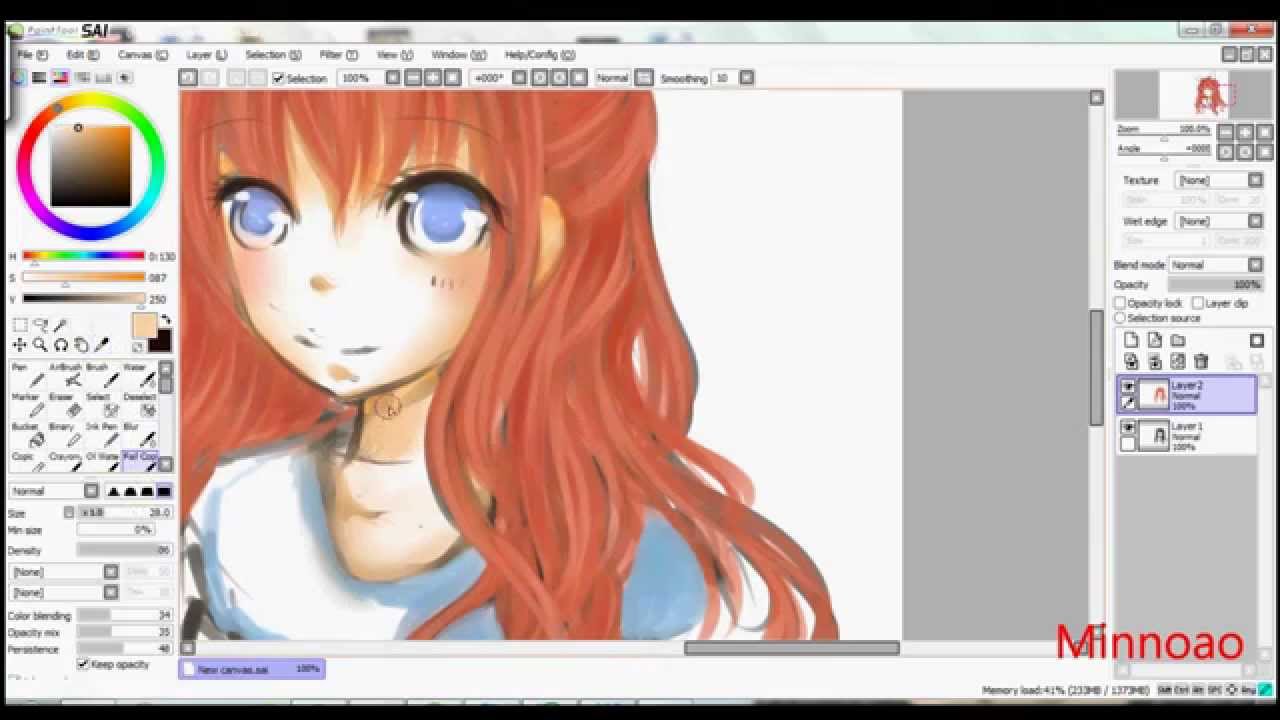This screenshot has width=1280, height=720.
Task: Select the Water brush tool
Action: tap(138, 374)
